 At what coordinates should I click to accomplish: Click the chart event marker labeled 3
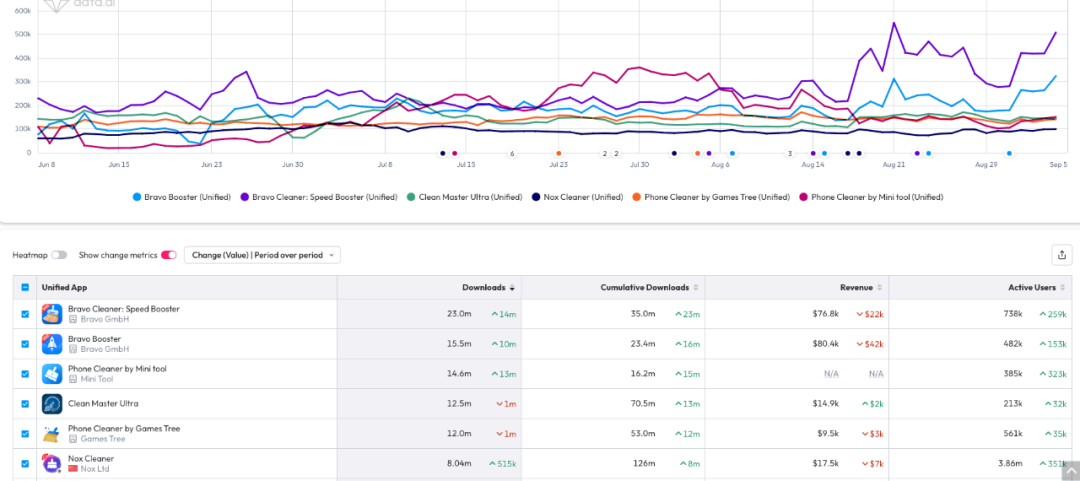click(790, 154)
